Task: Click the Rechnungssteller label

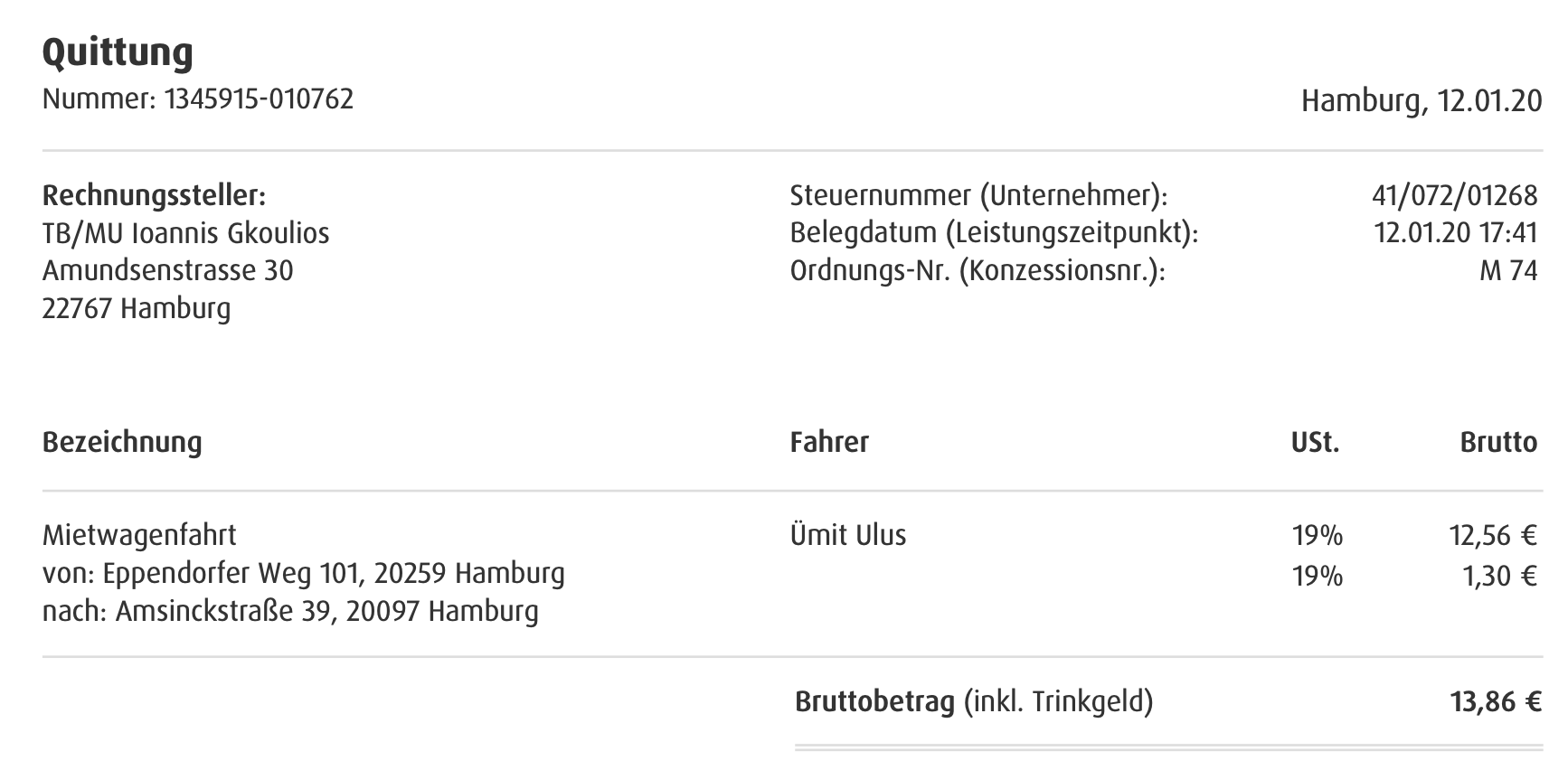Action: [x=154, y=195]
